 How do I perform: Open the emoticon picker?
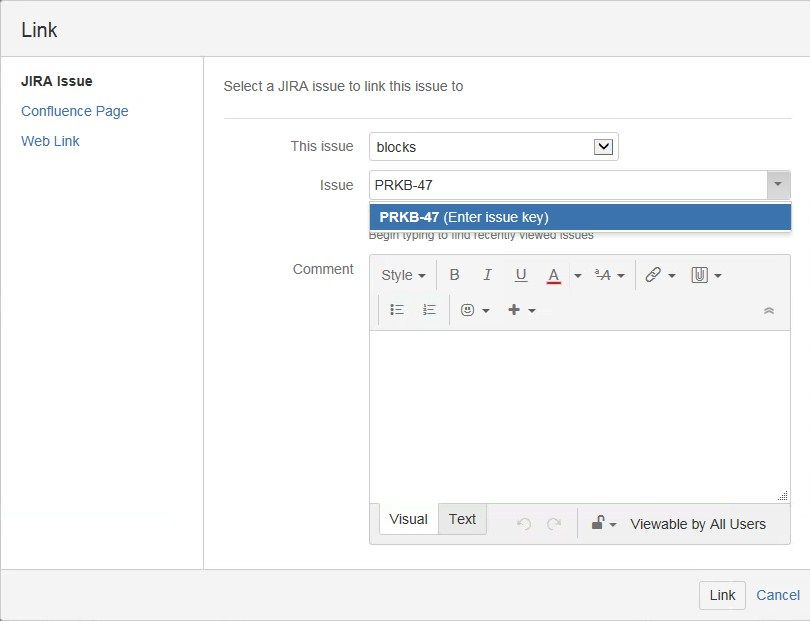click(x=467, y=310)
